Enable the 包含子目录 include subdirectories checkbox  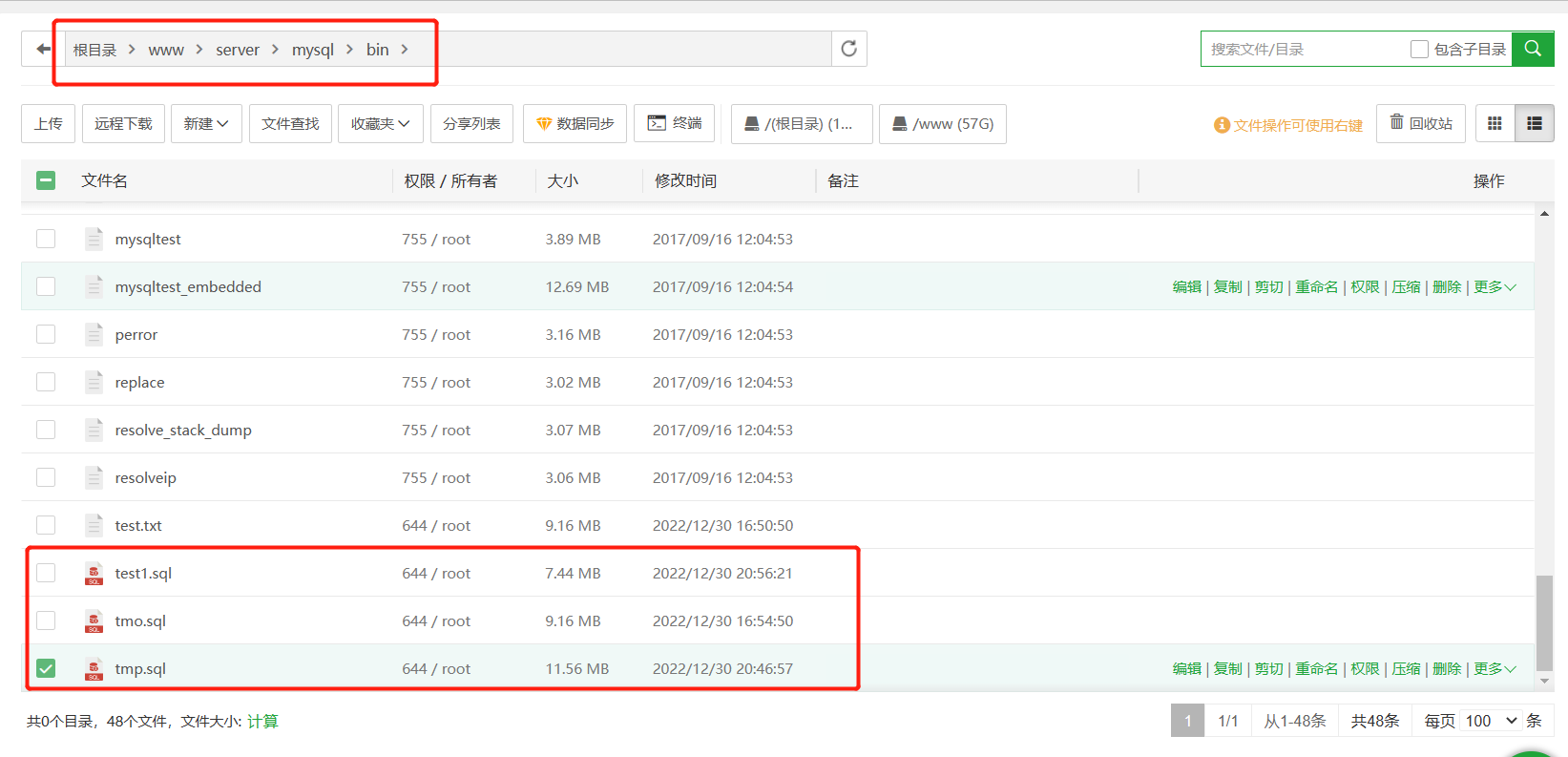tap(1419, 49)
